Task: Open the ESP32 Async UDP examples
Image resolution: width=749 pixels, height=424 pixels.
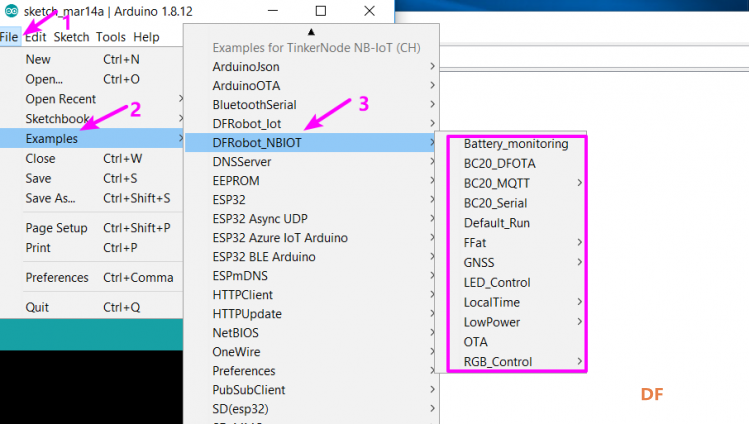Action: 311,219
